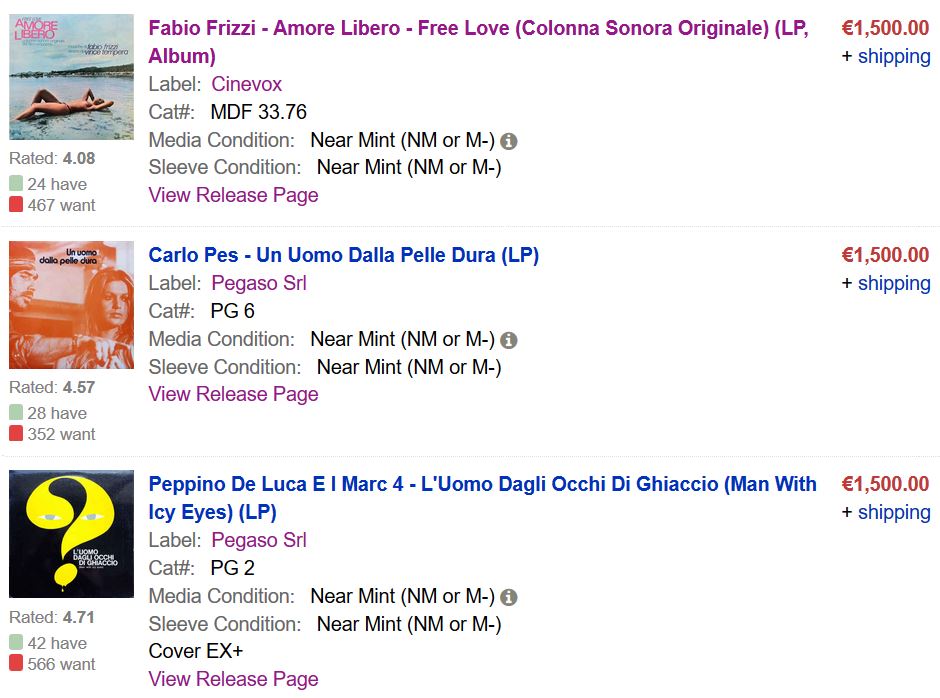
Task: Click info icon beside Fabio Frizzi media condition
Action: (508, 142)
